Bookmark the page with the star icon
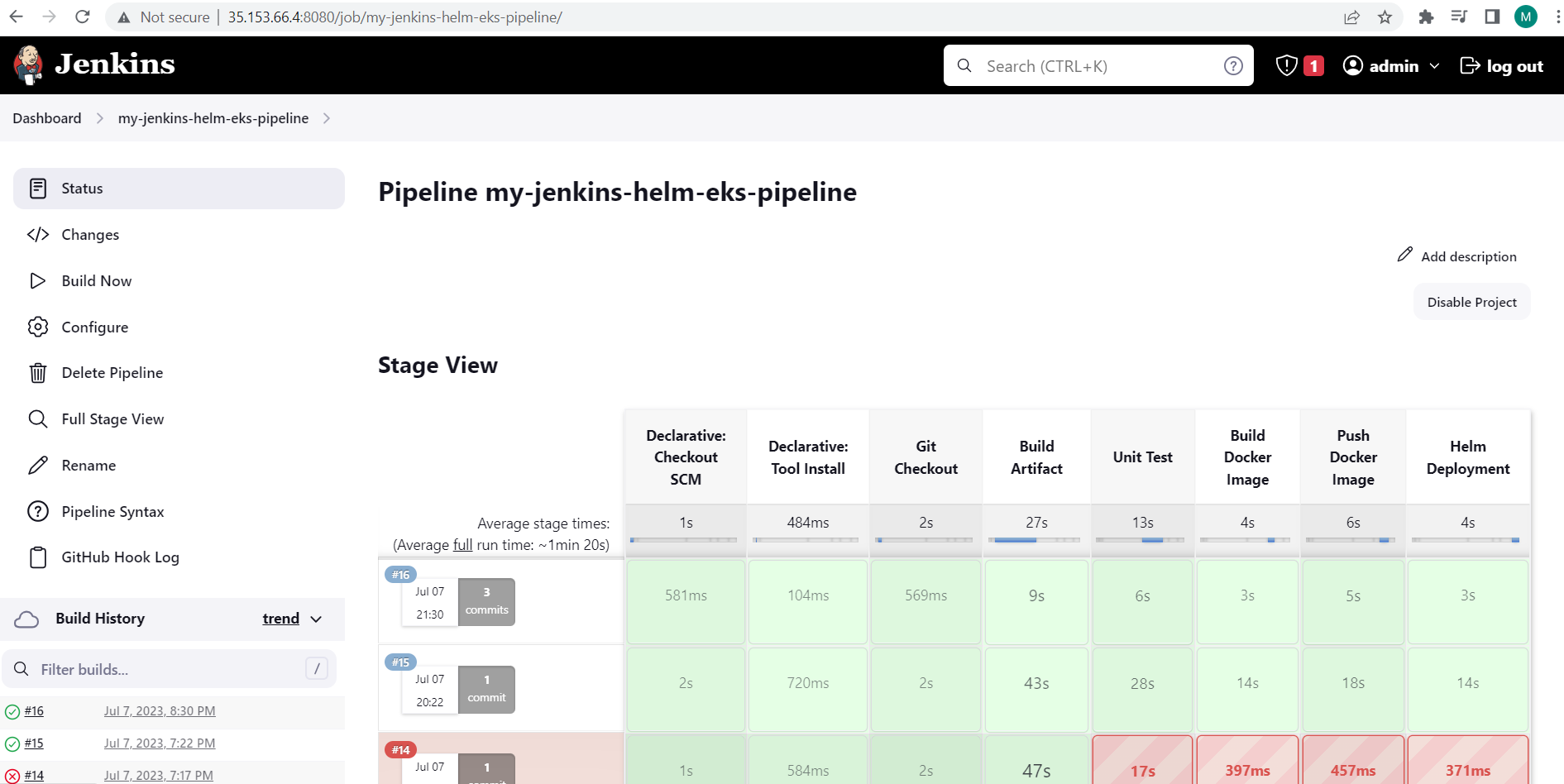The width and height of the screenshot is (1564, 784). [x=1385, y=17]
